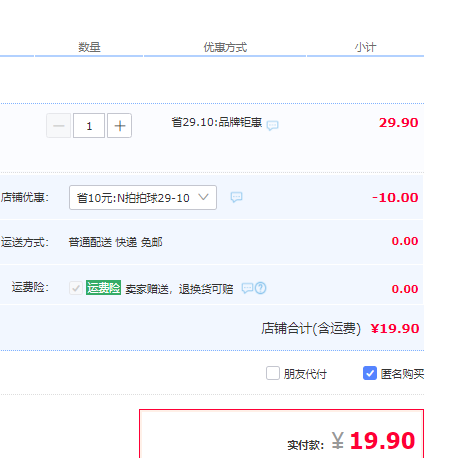The image size is (451, 458).
Task: Click question mark help icon for 运费险
Action: 261,288
